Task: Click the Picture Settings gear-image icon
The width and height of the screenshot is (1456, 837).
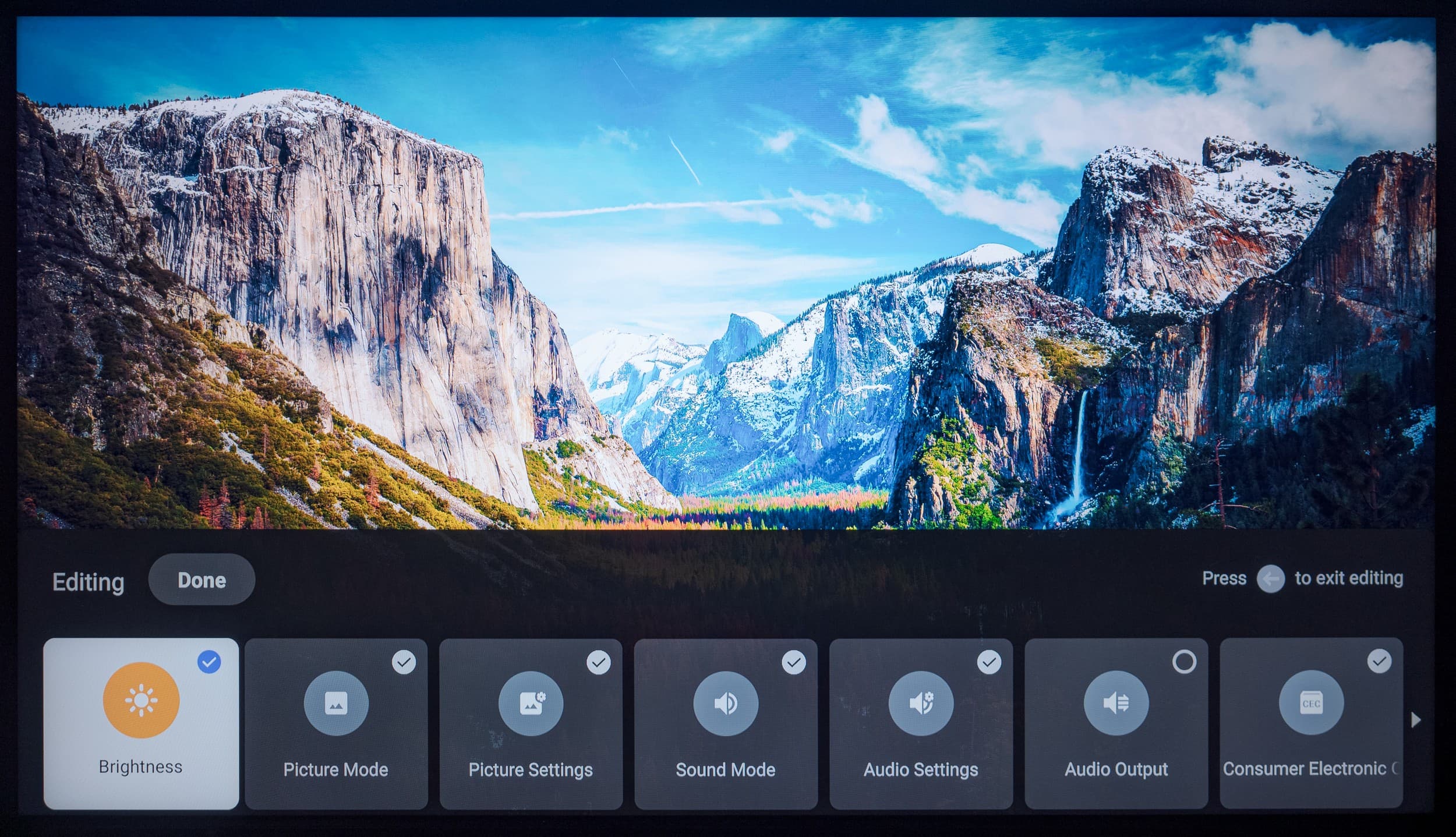Action: 531,703
